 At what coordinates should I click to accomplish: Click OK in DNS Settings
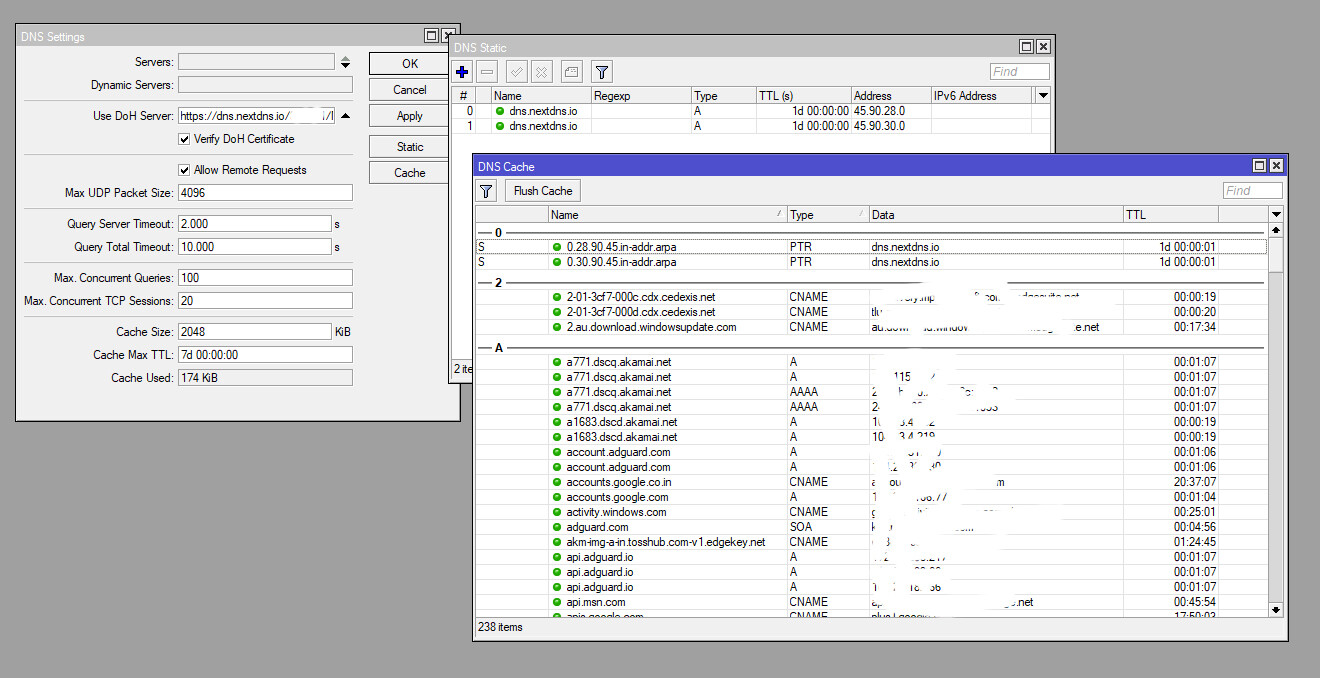point(410,63)
